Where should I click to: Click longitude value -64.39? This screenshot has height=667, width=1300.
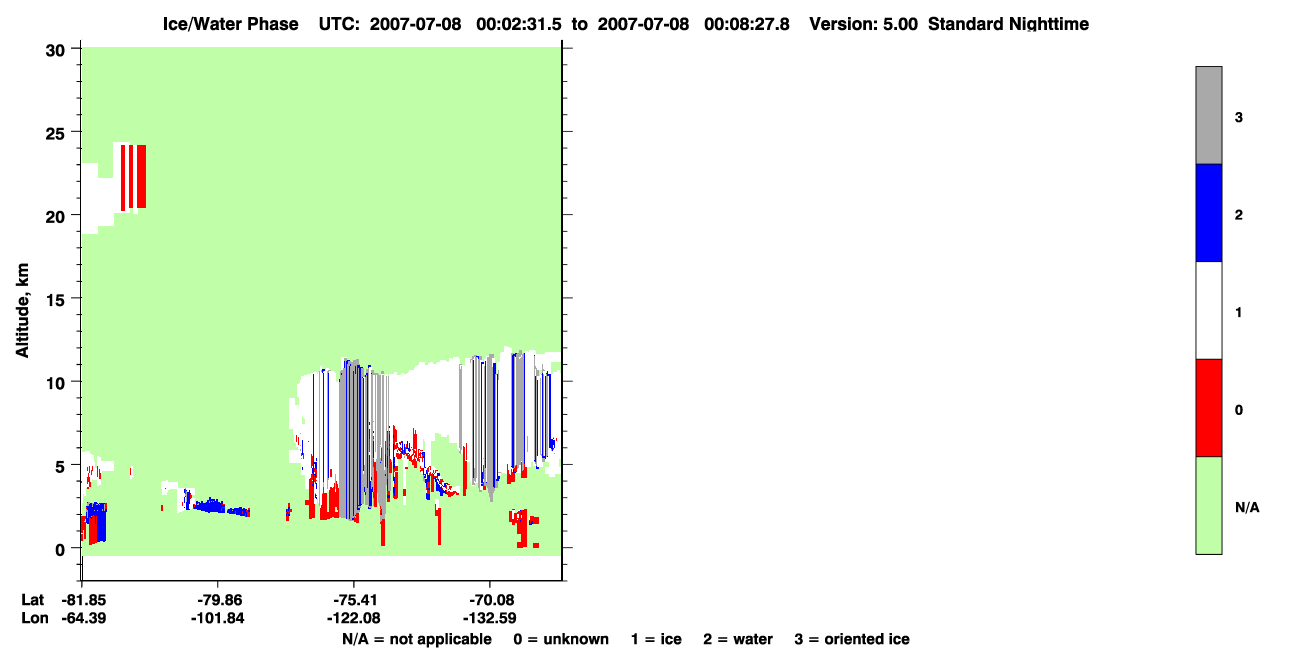[x=82, y=618]
